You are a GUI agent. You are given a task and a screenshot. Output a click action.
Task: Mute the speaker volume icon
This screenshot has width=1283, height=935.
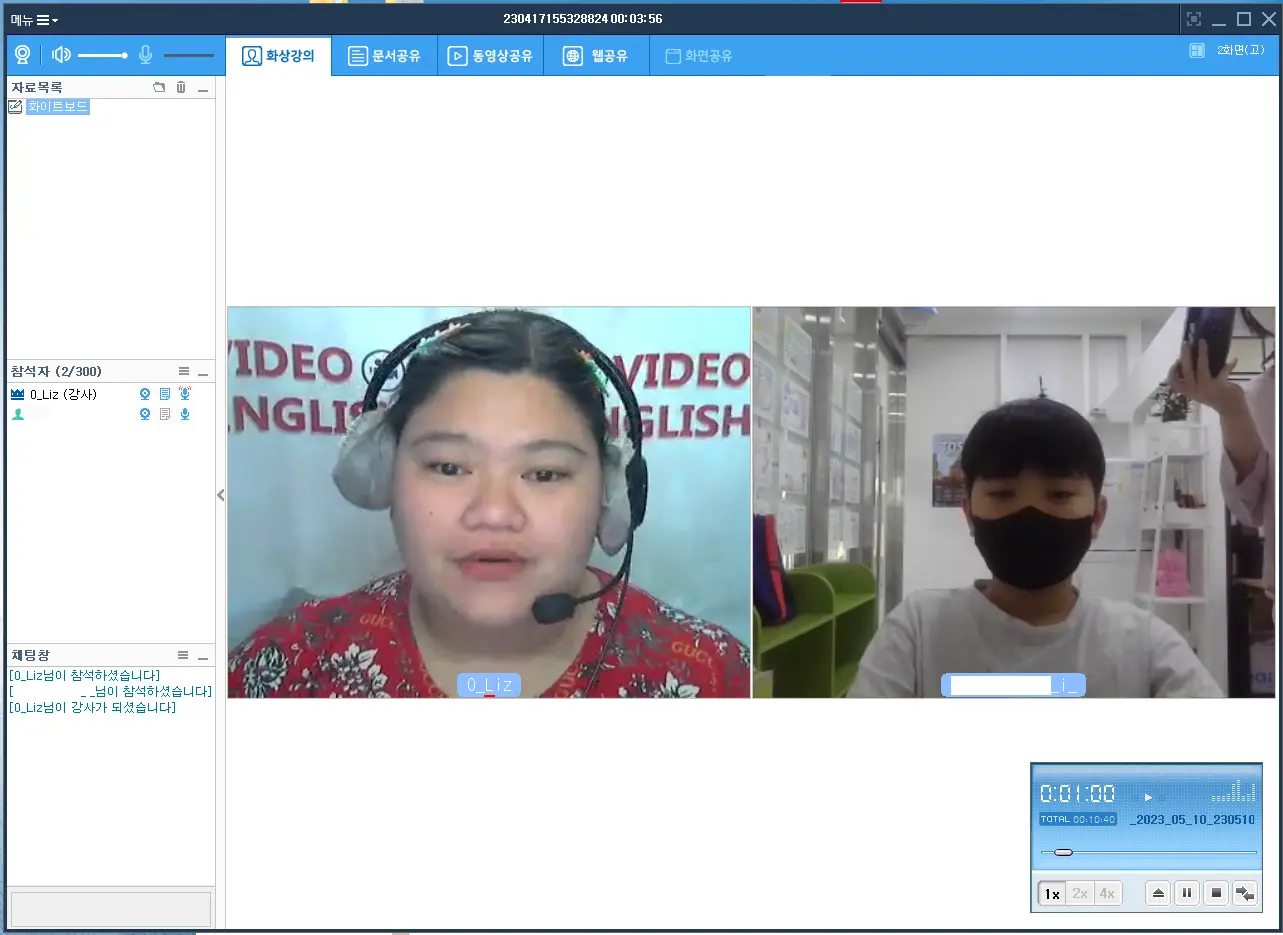pyautogui.click(x=61, y=55)
